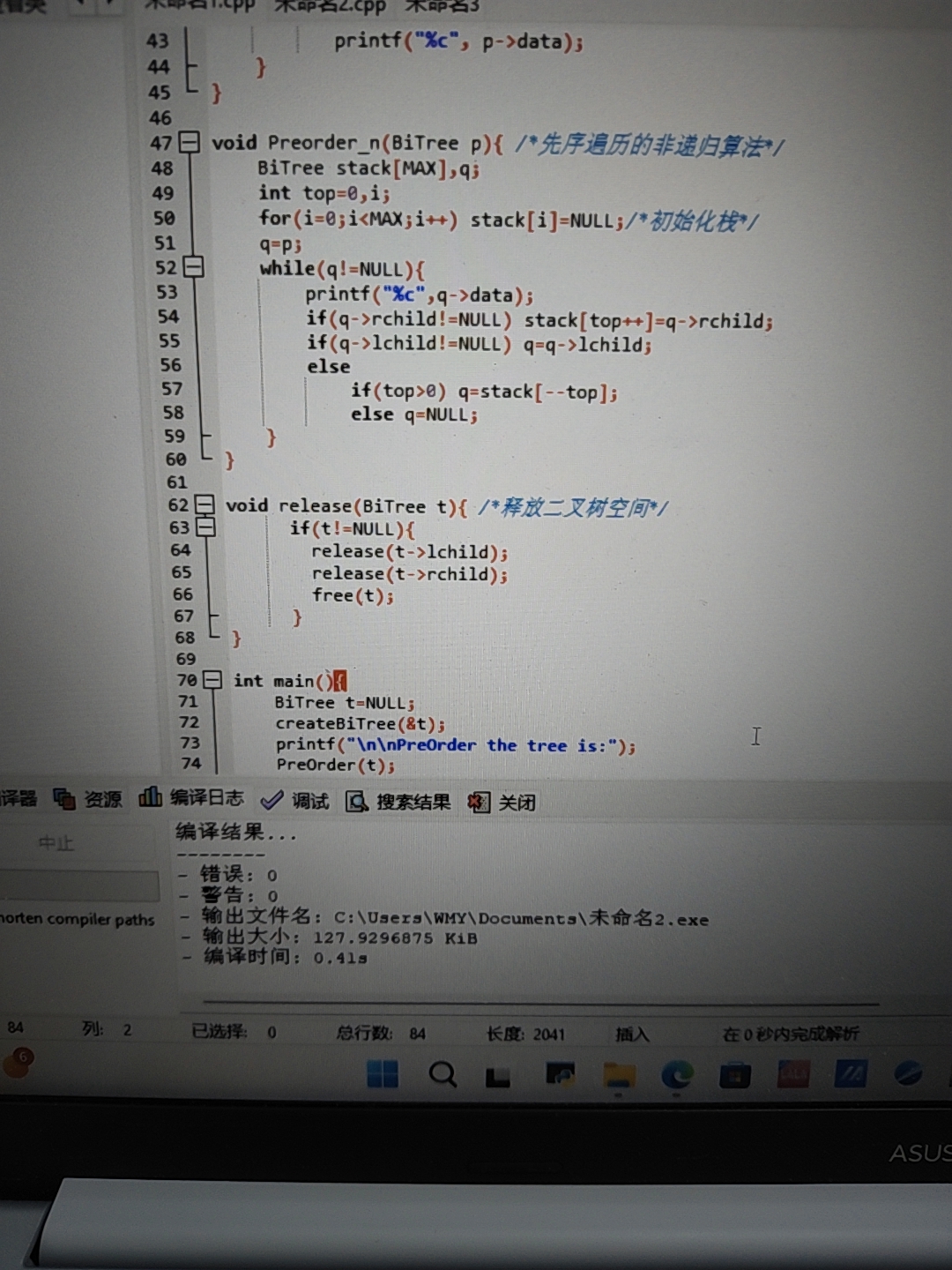Click the 列: 2 status bar entry
Screen dimensions: 952x1270
(x=107, y=1029)
